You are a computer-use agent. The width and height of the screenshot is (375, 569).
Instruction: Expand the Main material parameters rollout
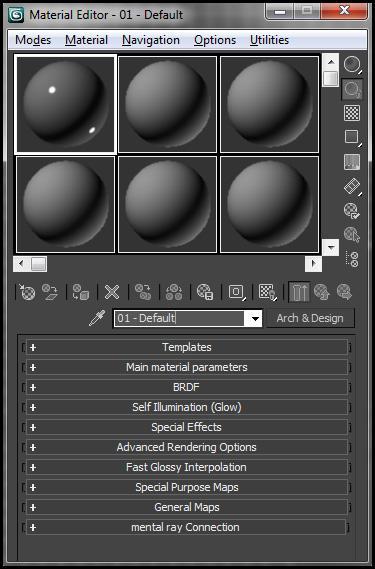pyautogui.click(x=187, y=367)
